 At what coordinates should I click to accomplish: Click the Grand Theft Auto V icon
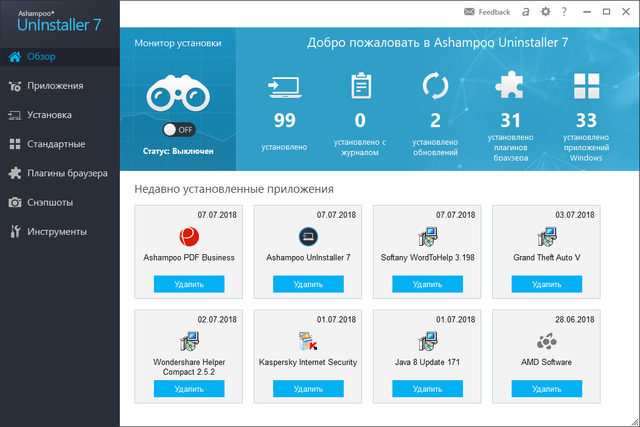[x=547, y=237]
